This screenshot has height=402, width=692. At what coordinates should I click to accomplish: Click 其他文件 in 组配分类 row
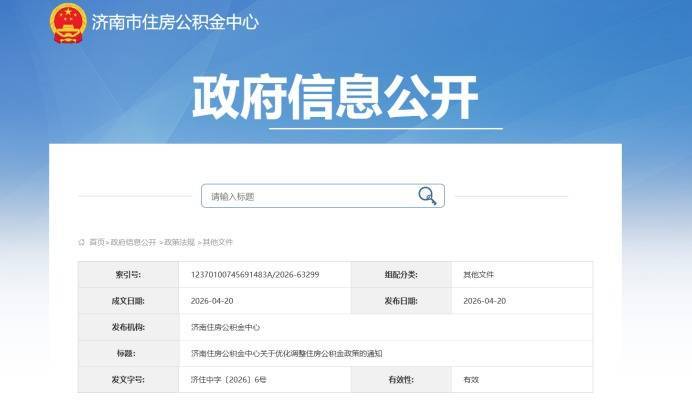pos(478,274)
